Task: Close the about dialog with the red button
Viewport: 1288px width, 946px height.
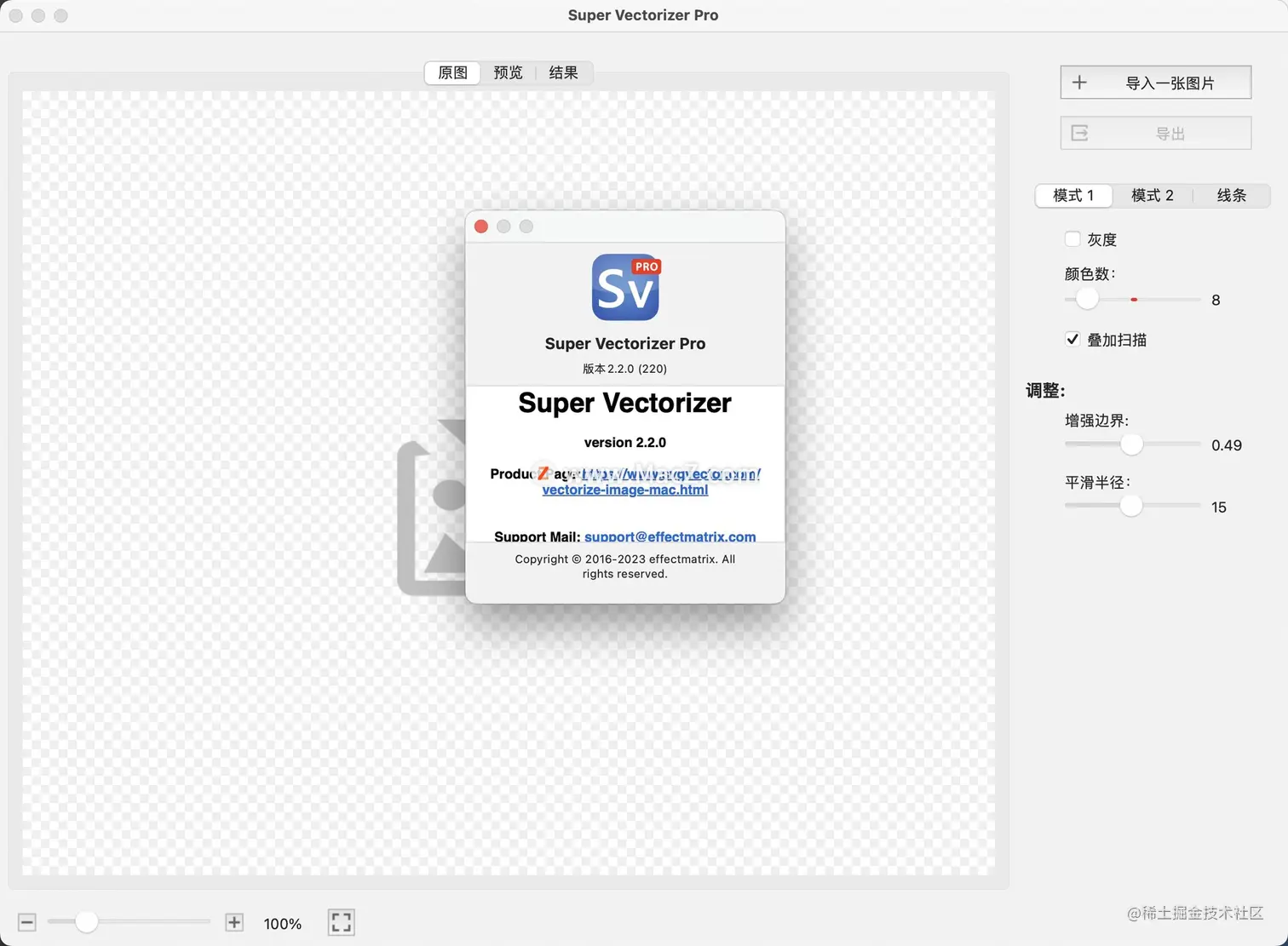Action: [x=481, y=226]
